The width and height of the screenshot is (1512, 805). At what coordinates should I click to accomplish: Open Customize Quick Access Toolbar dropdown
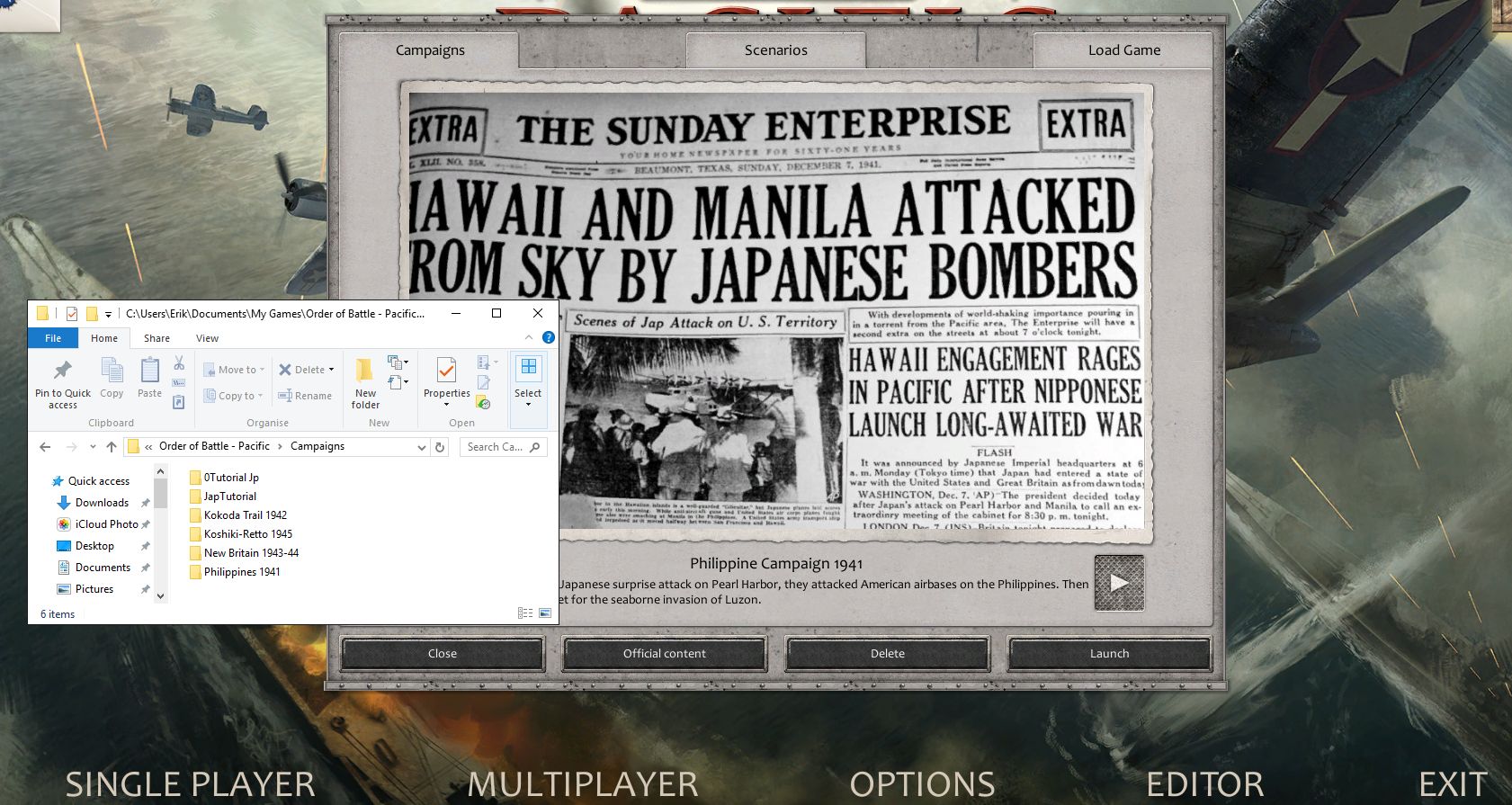108,314
